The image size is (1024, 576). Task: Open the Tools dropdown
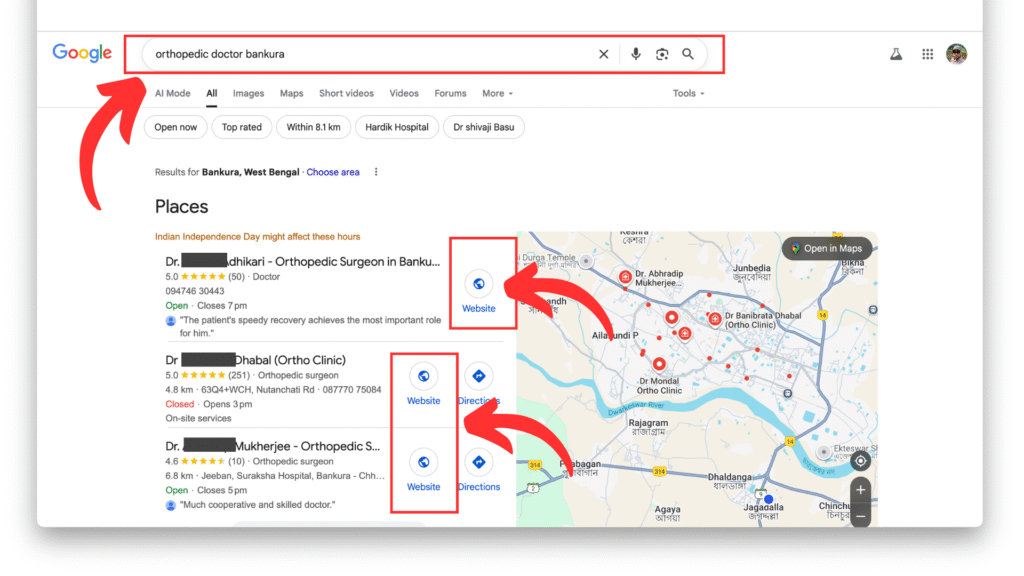(x=688, y=93)
